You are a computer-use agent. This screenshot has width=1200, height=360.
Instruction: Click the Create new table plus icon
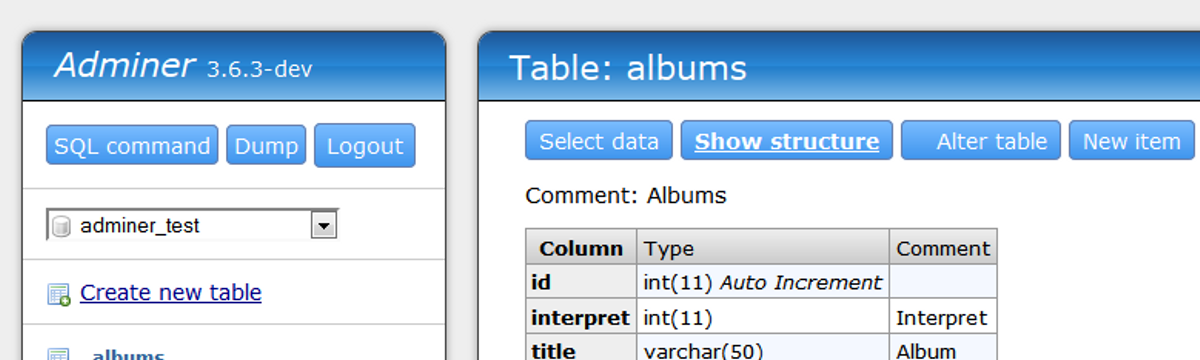(x=59, y=294)
